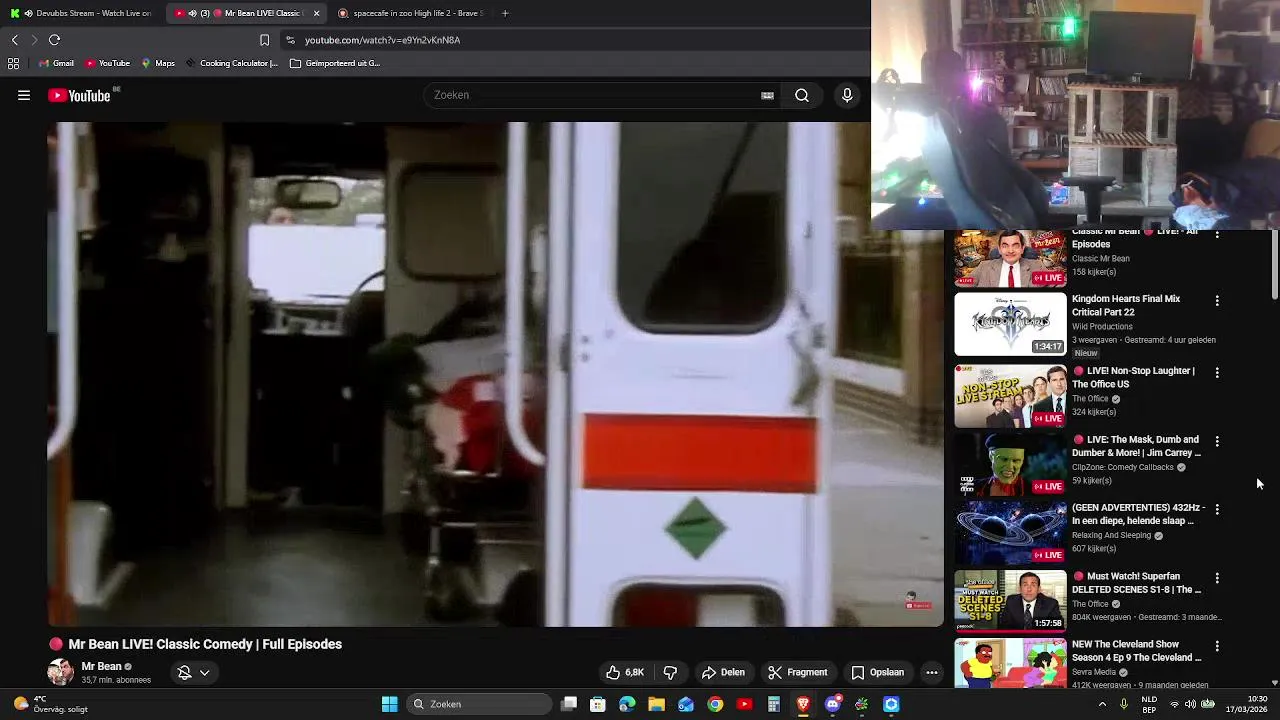Toggle the channel notification bell
1280x720 pixels.
[184, 672]
